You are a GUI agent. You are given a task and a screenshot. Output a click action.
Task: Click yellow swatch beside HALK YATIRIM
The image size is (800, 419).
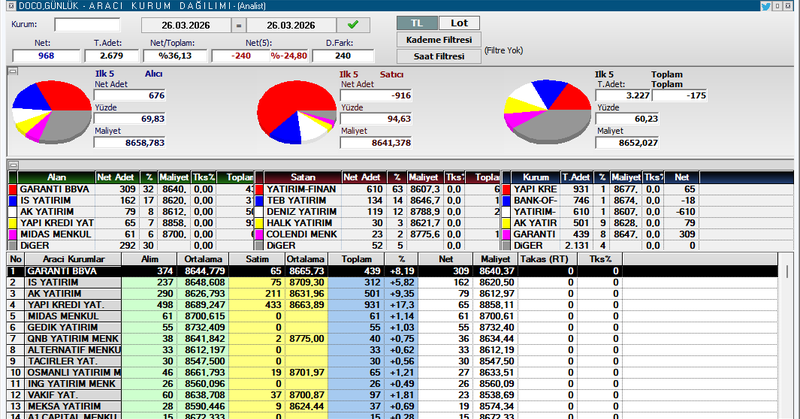pos(259,223)
